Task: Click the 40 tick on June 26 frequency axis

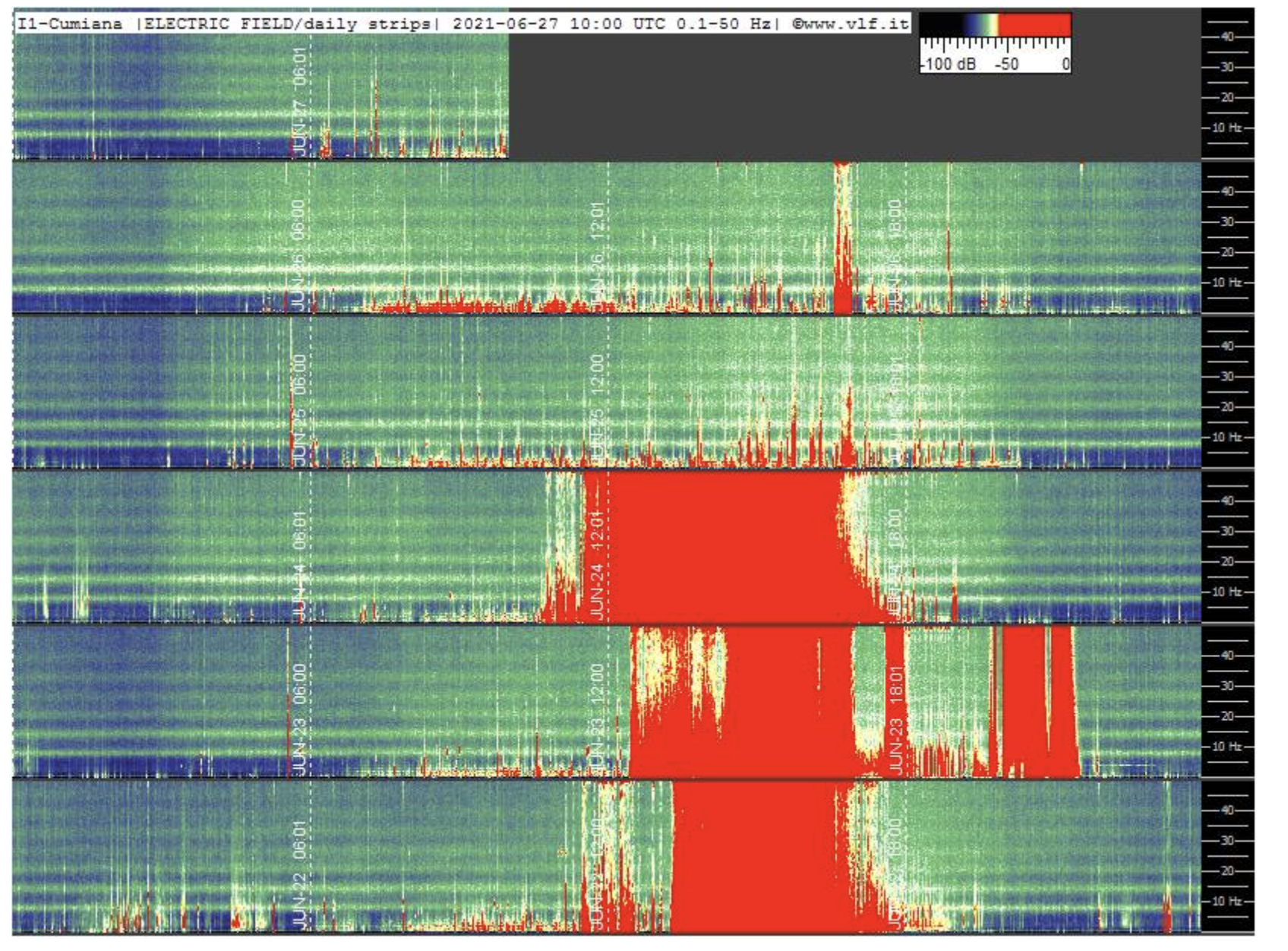Action: coord(1226,191)
